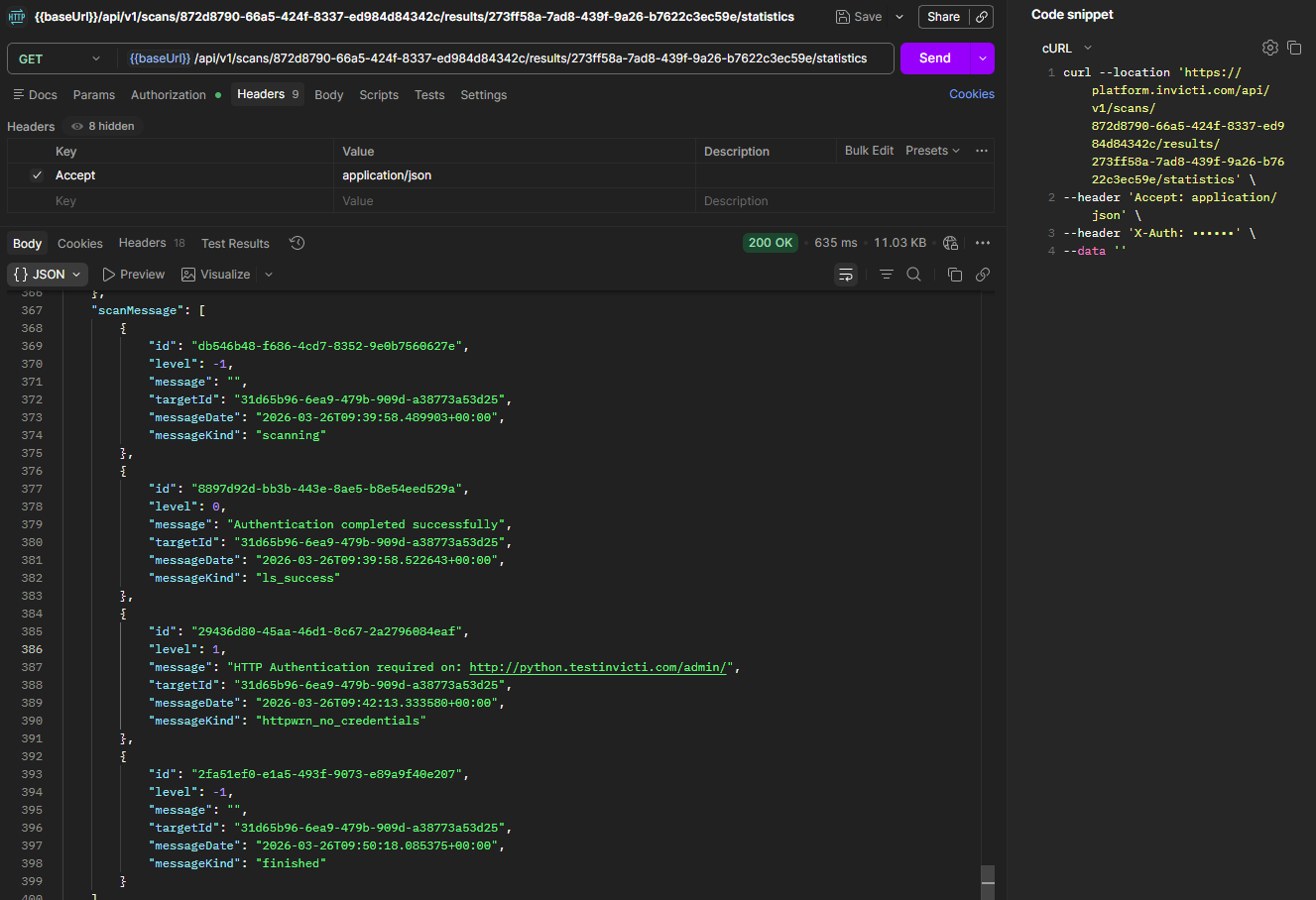This screenshot has width=1316, height=900.
Task: Click the search icon in response toolbar
Action: tap(913, 275)
